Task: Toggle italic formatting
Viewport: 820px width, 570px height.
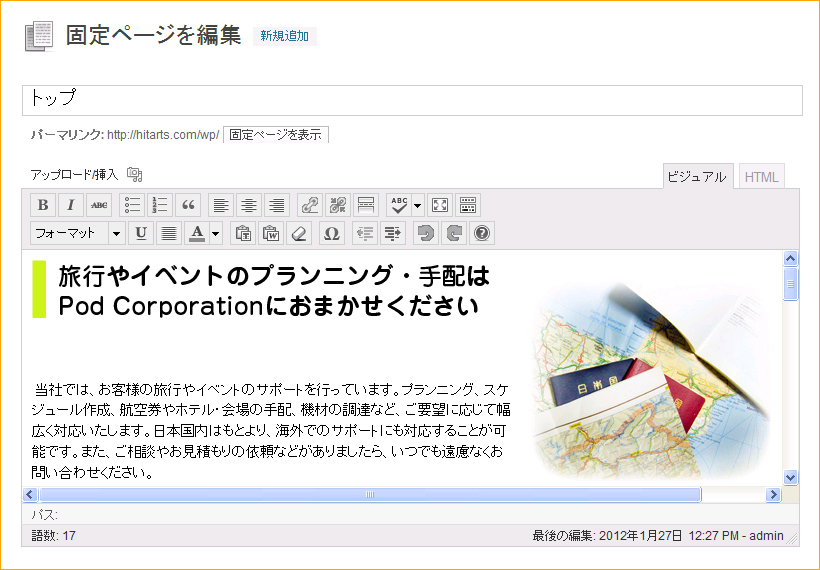Action: pyautogui.click(x=71, y=205)
